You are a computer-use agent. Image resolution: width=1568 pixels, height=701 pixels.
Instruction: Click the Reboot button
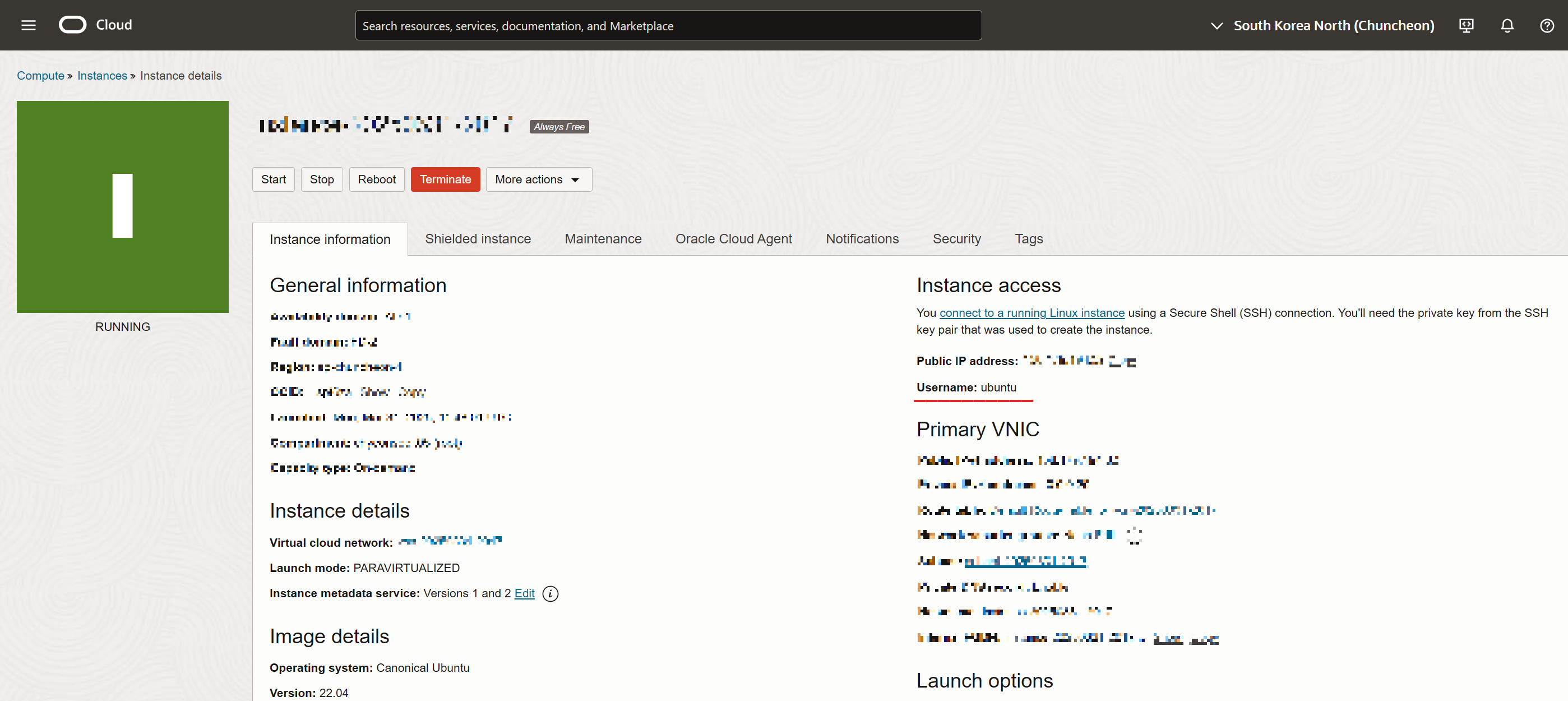(x=377, y=179)
